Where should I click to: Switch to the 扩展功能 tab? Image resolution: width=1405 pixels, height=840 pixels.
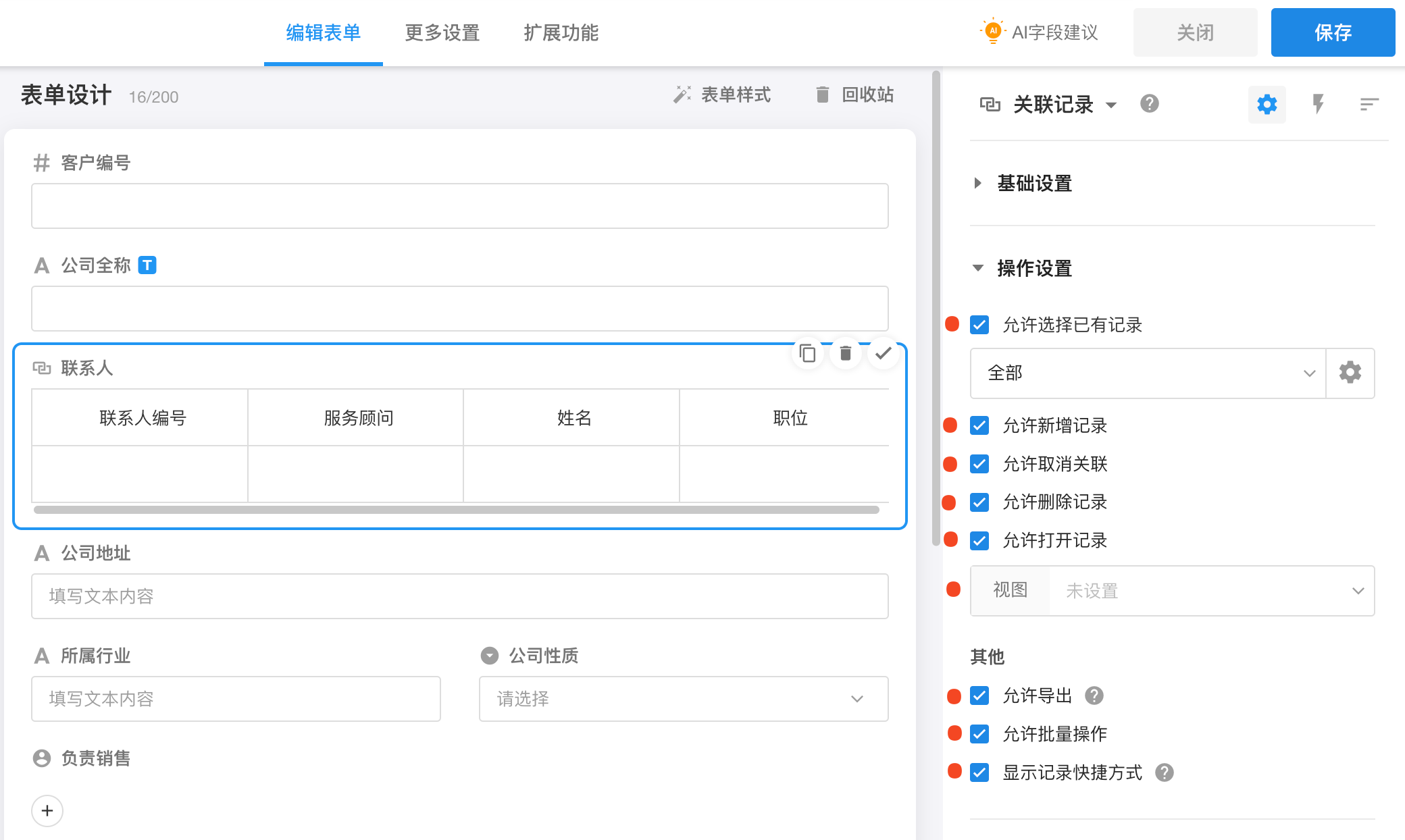[x=561, y=32]
